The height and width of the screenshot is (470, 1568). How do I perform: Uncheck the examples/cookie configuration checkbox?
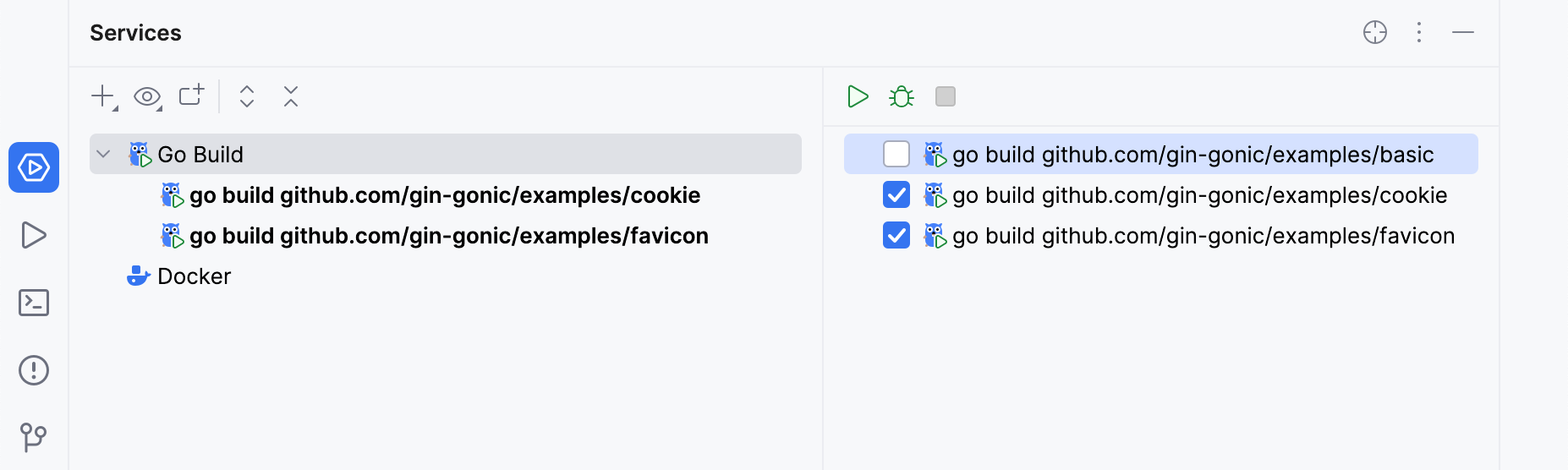896,195
